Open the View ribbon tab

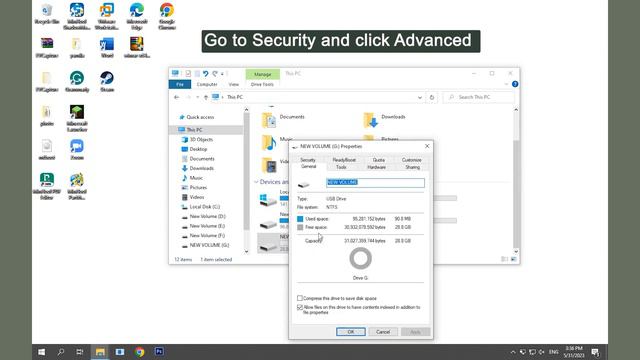tap(233, 84)
